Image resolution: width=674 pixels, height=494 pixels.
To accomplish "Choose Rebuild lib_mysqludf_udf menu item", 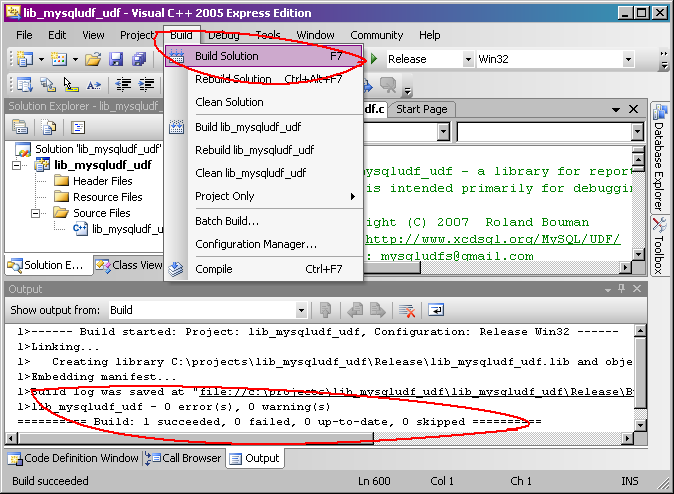I will click(x=263, y=150).
